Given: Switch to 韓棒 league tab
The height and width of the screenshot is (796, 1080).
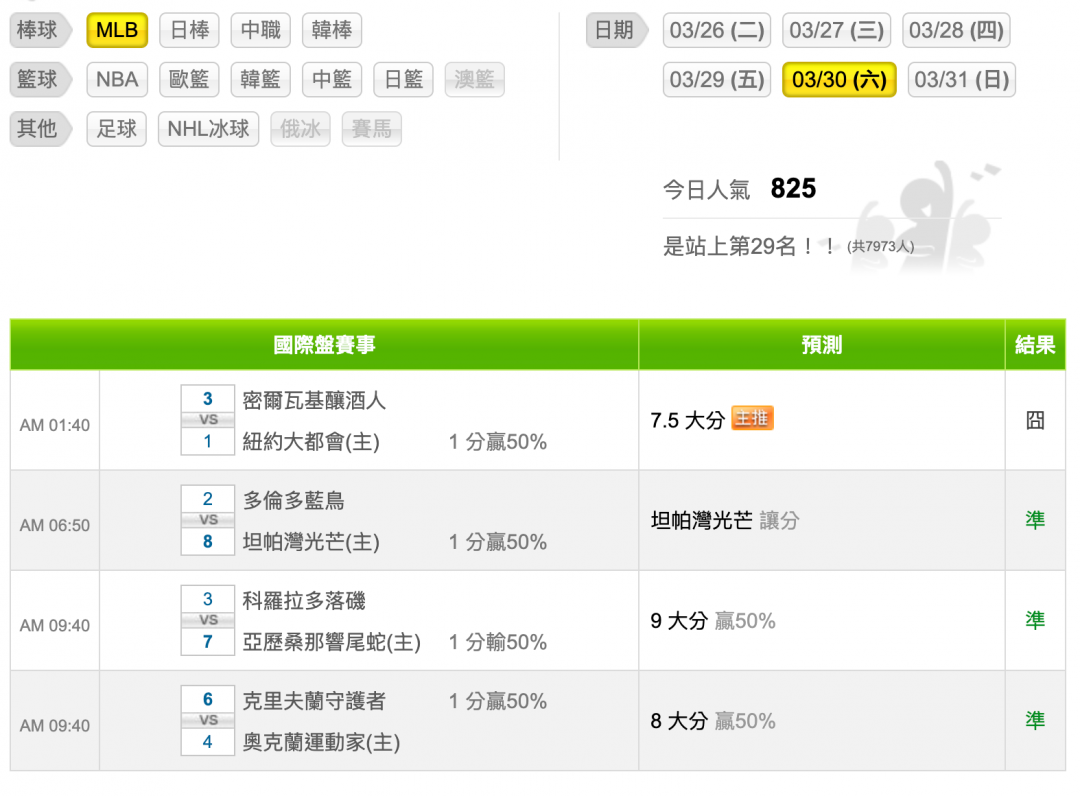Looking at the screenshot, I should tap(332, 30).
